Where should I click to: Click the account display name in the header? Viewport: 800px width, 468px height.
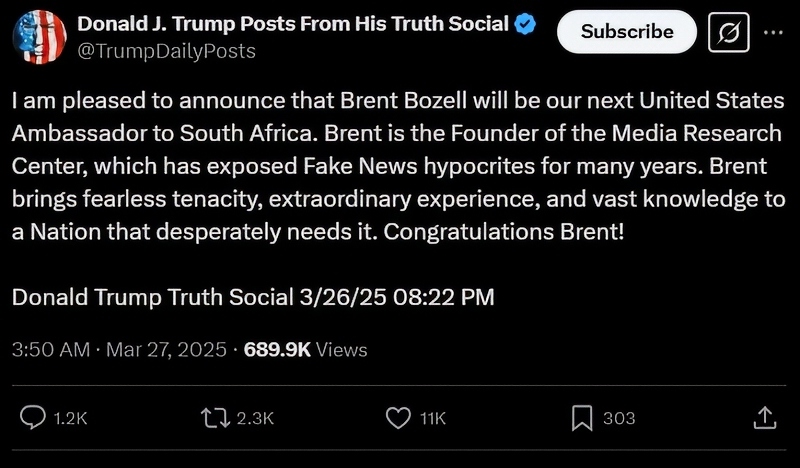tap(293, 25)
